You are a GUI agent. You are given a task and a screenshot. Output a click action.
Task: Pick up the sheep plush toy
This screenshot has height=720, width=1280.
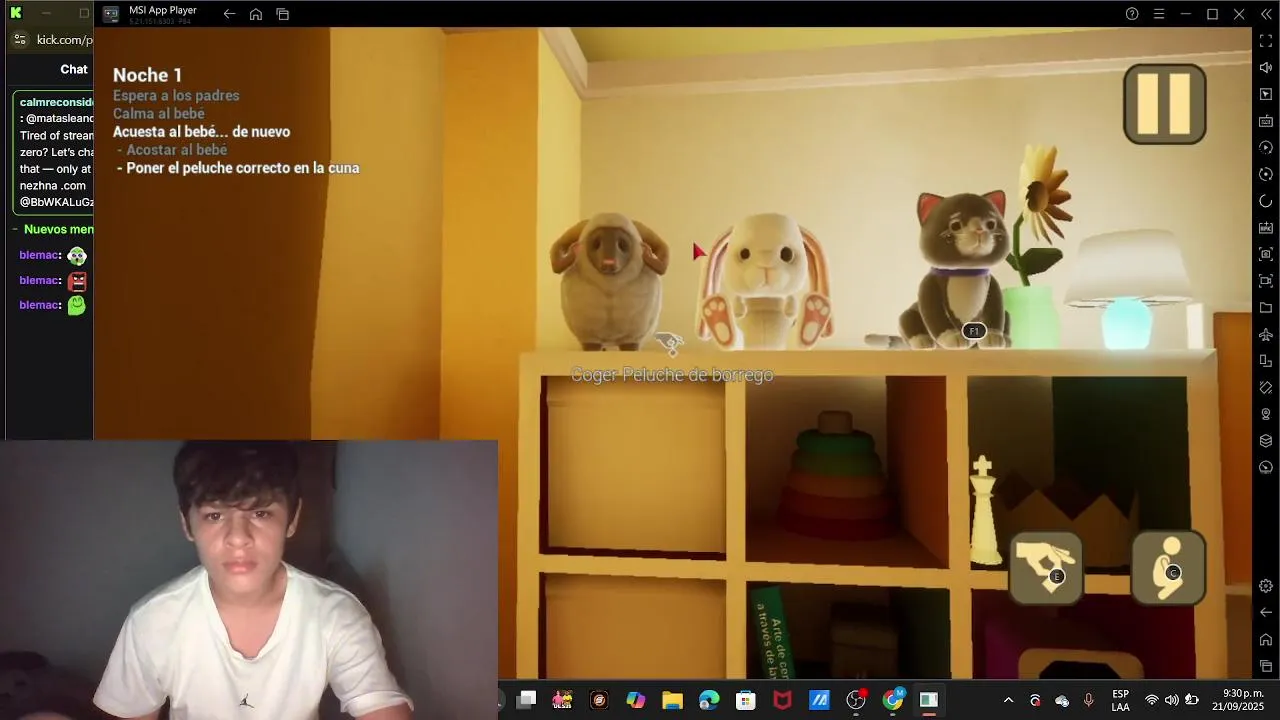tap(609, 280)
